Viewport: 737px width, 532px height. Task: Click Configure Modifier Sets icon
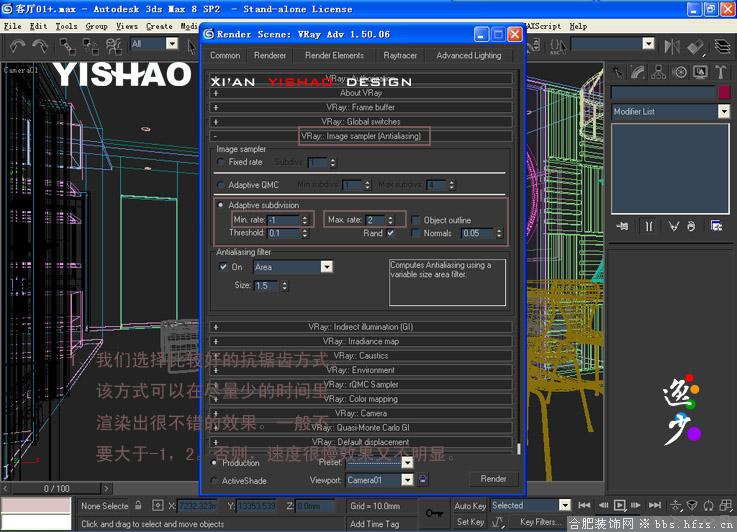(x=716, y=227)
